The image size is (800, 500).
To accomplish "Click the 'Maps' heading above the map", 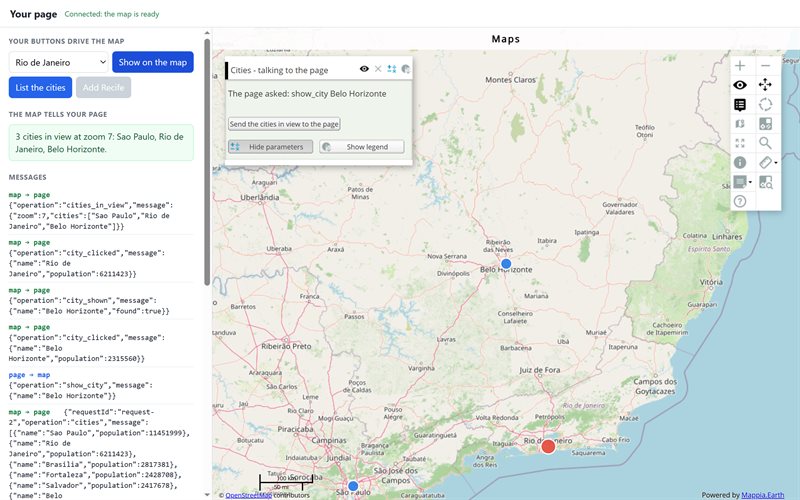I will pos(506,39).
